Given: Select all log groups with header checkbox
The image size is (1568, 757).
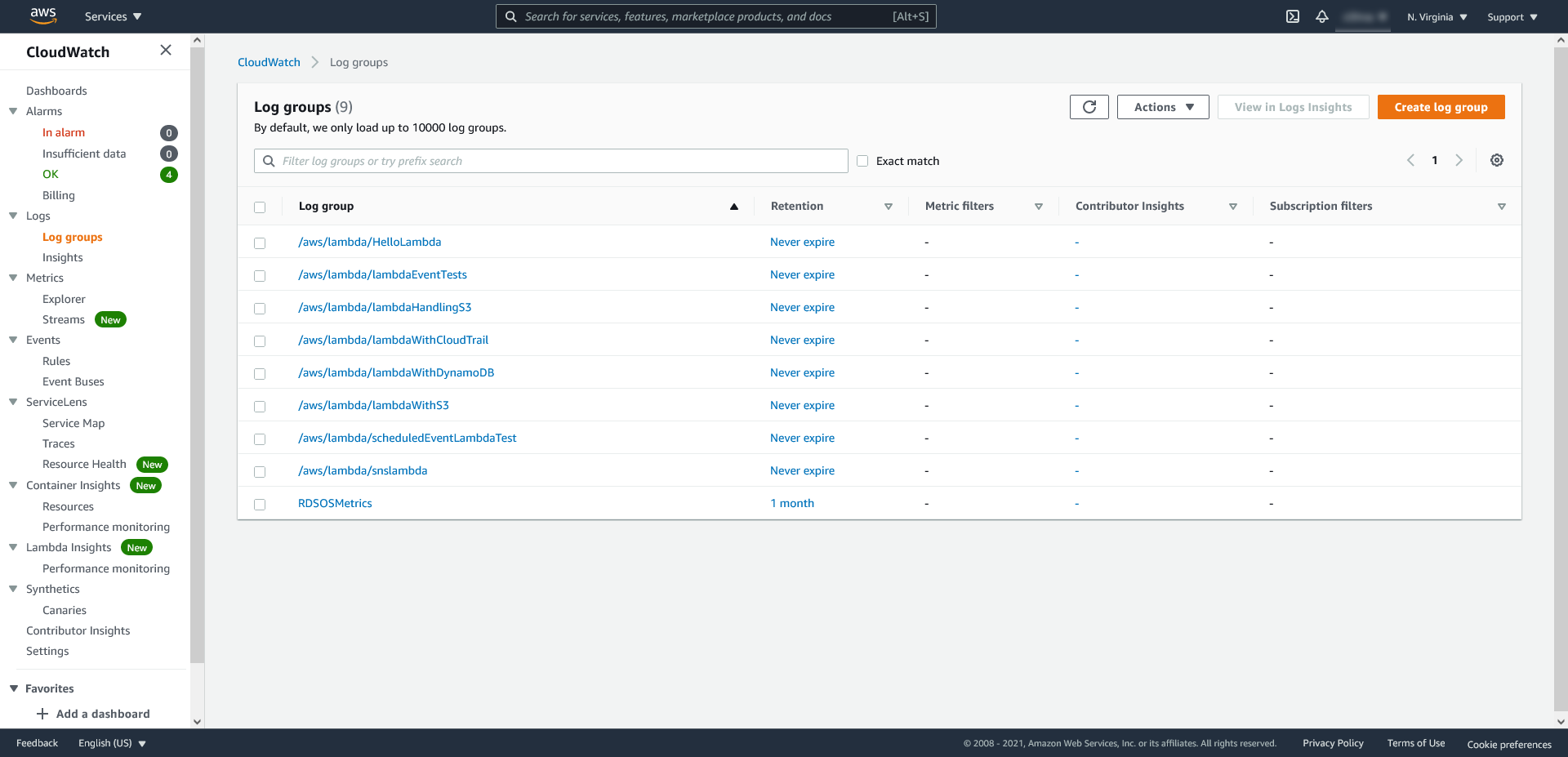Looking at the screenshot, I should 260,207.
